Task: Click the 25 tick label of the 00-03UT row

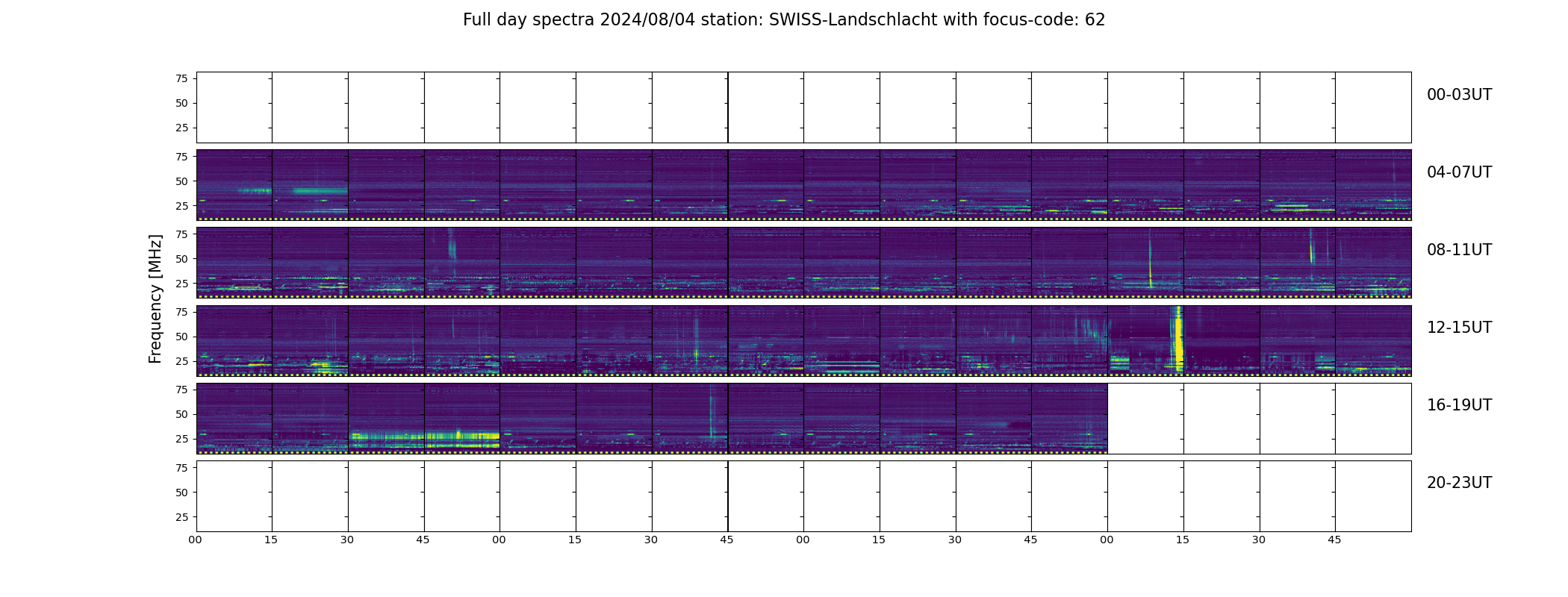Action: click(181, 128)
